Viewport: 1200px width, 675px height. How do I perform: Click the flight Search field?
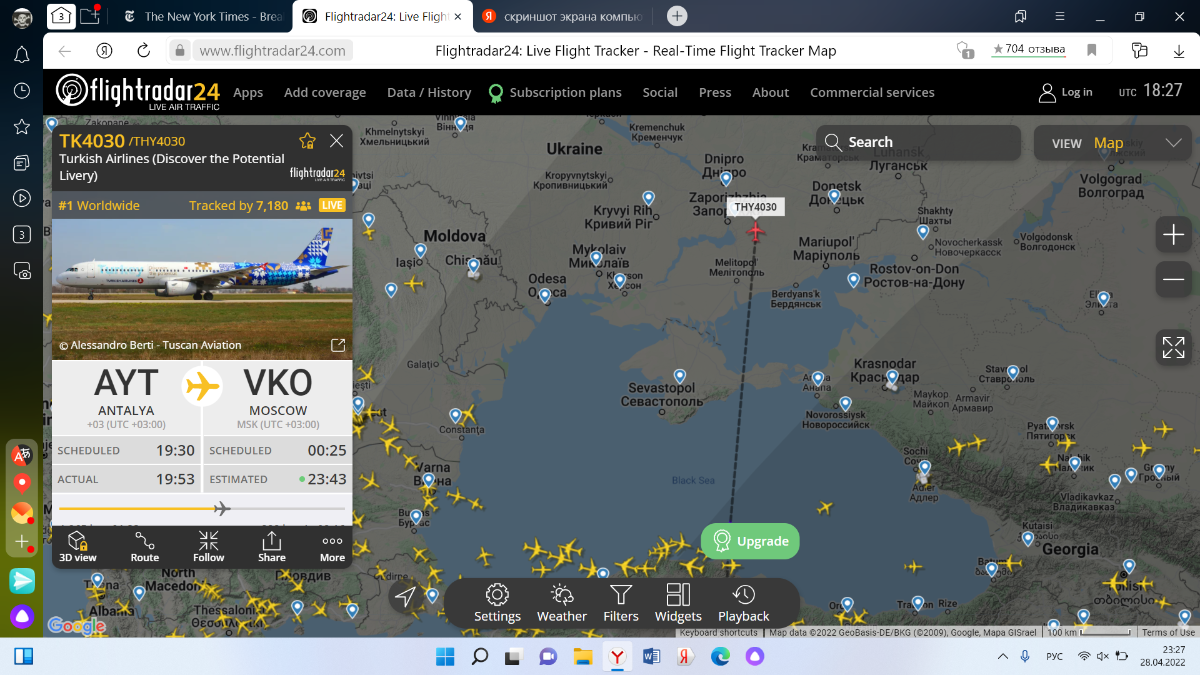pos(918,142)
